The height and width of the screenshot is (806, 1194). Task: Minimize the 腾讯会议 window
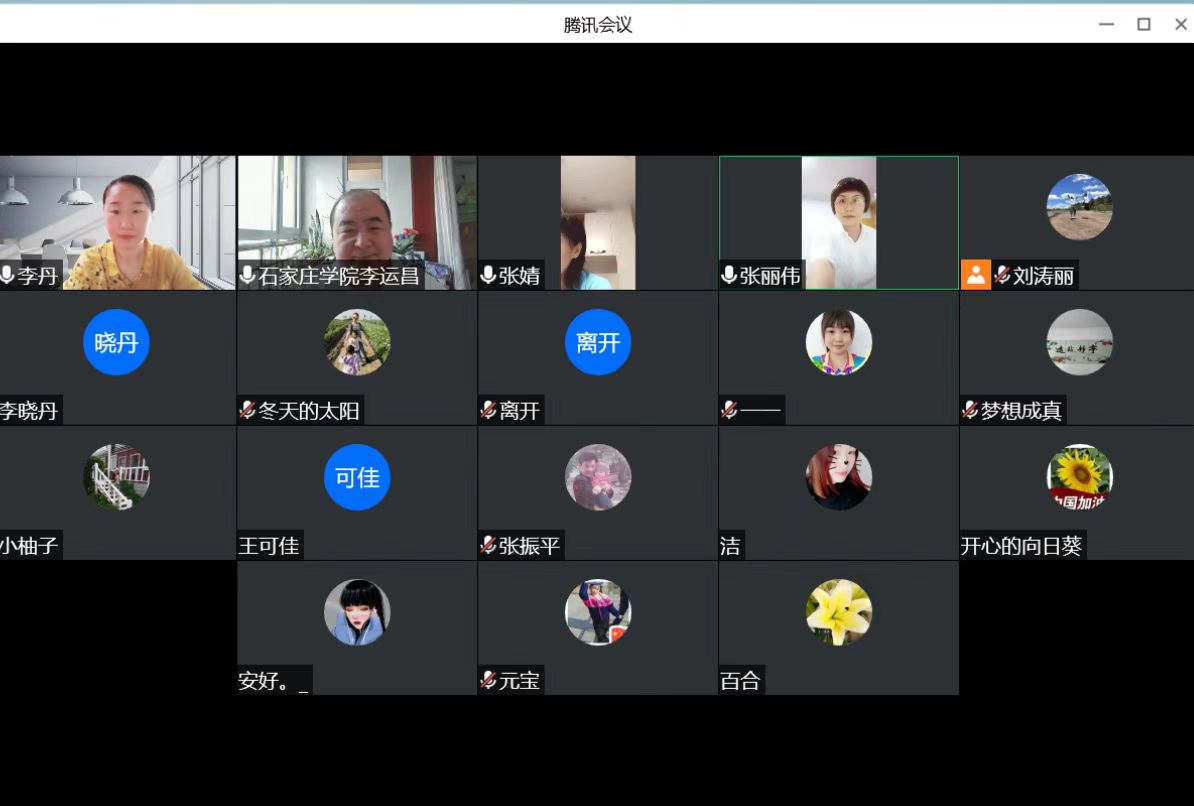point(1106,24)
